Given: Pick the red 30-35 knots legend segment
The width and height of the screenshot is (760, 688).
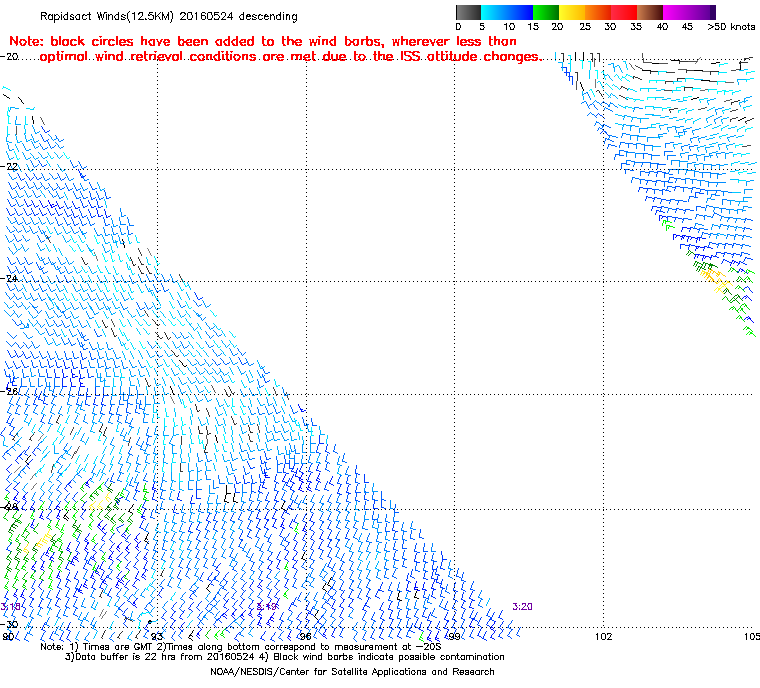Looking at the screenshot, I should pyautogui.click(x=624, y=12).
